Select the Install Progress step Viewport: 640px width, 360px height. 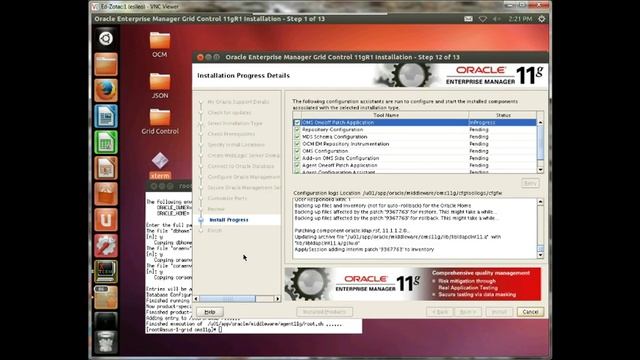(229, 220)
